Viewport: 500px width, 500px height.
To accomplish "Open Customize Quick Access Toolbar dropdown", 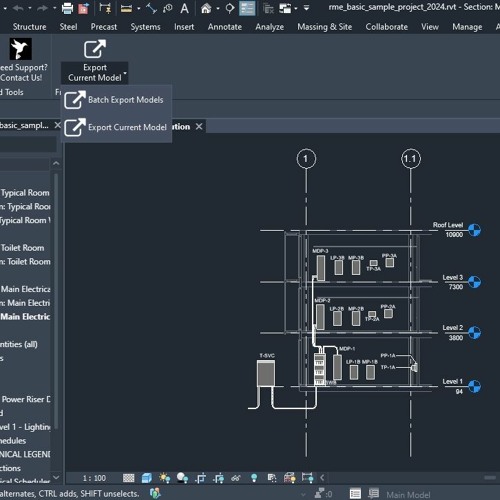I will coord(306,8).
